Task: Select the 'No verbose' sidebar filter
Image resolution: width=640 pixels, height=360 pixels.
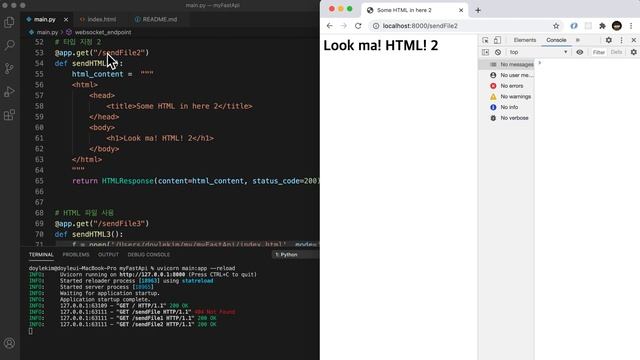Action: click(506, 118)
